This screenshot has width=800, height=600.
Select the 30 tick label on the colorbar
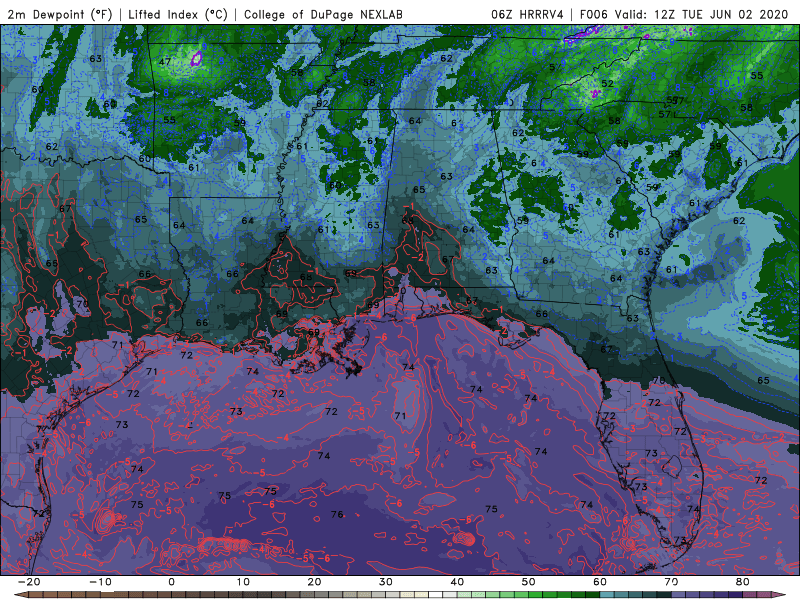(x=386, y=582)
